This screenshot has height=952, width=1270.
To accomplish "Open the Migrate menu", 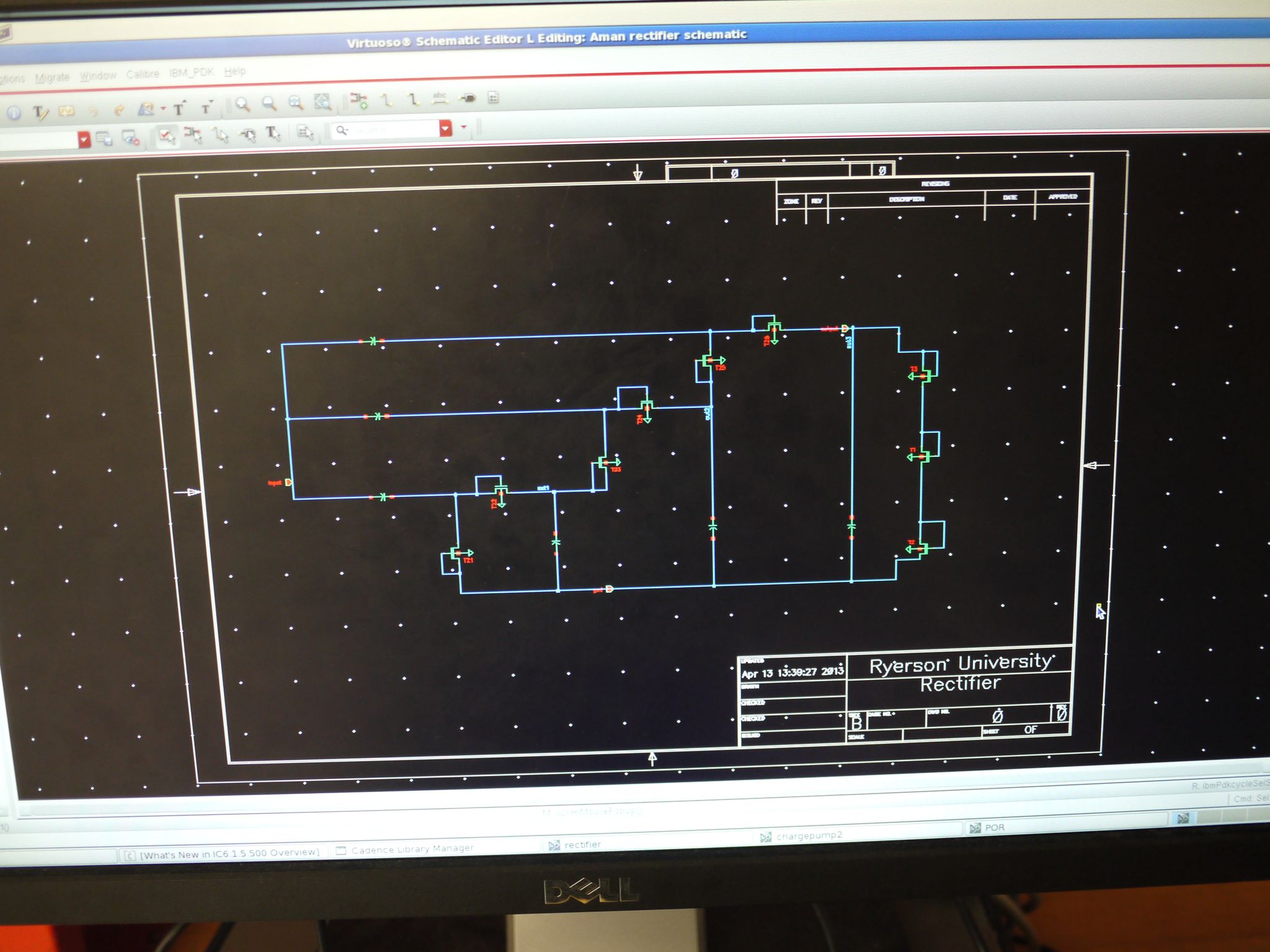I will pyautogui.click(x=52, y=77).
